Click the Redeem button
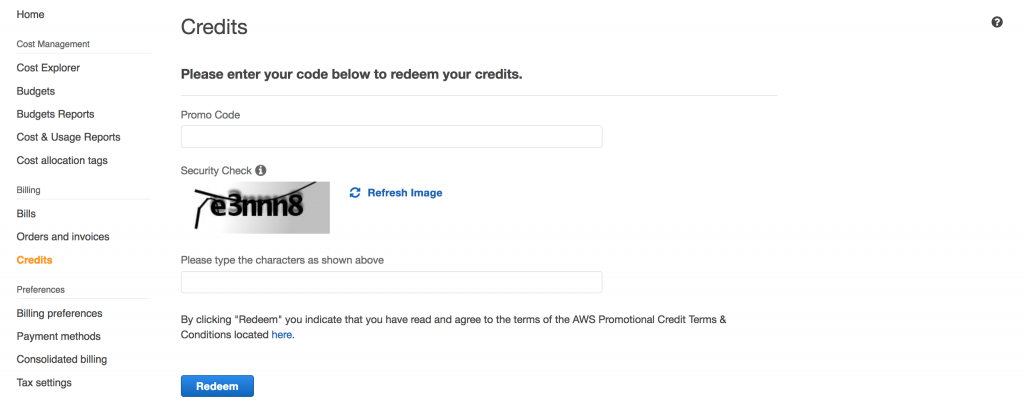The height and width of the screenshot is (410, 1024). [217, 386]
